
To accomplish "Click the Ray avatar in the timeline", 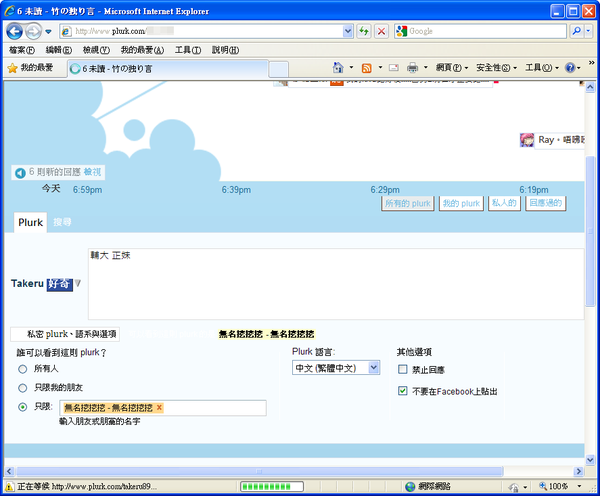I will tap(527, 140).
